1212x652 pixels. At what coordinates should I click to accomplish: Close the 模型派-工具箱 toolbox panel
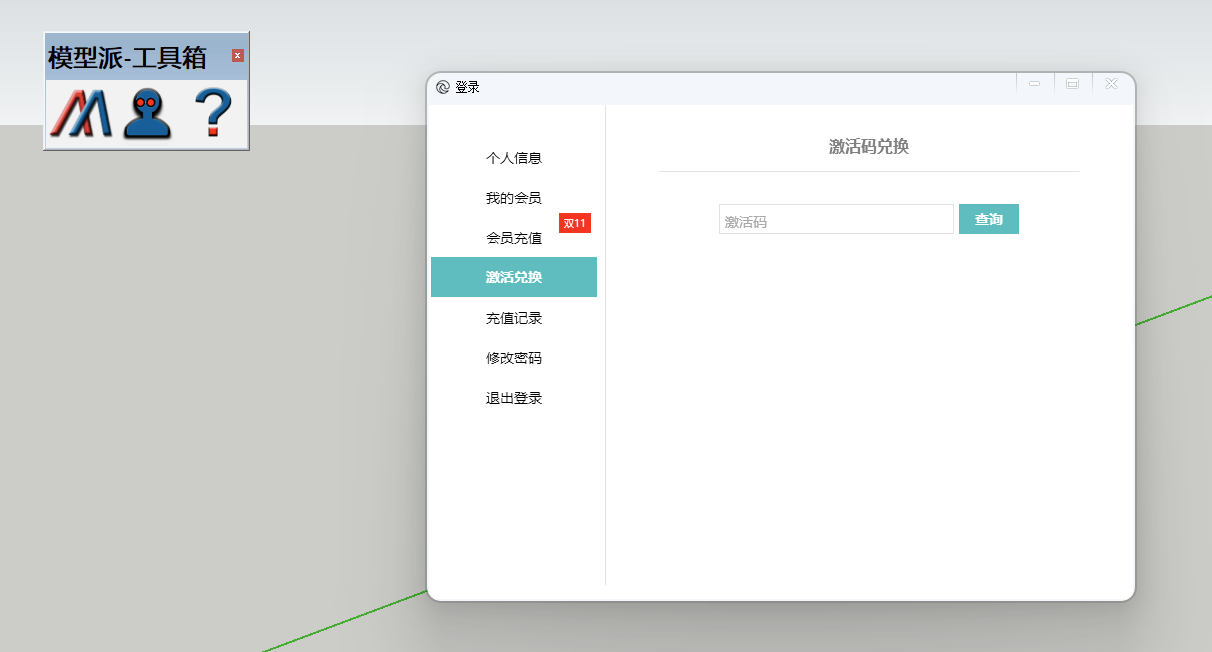point(238,56)
